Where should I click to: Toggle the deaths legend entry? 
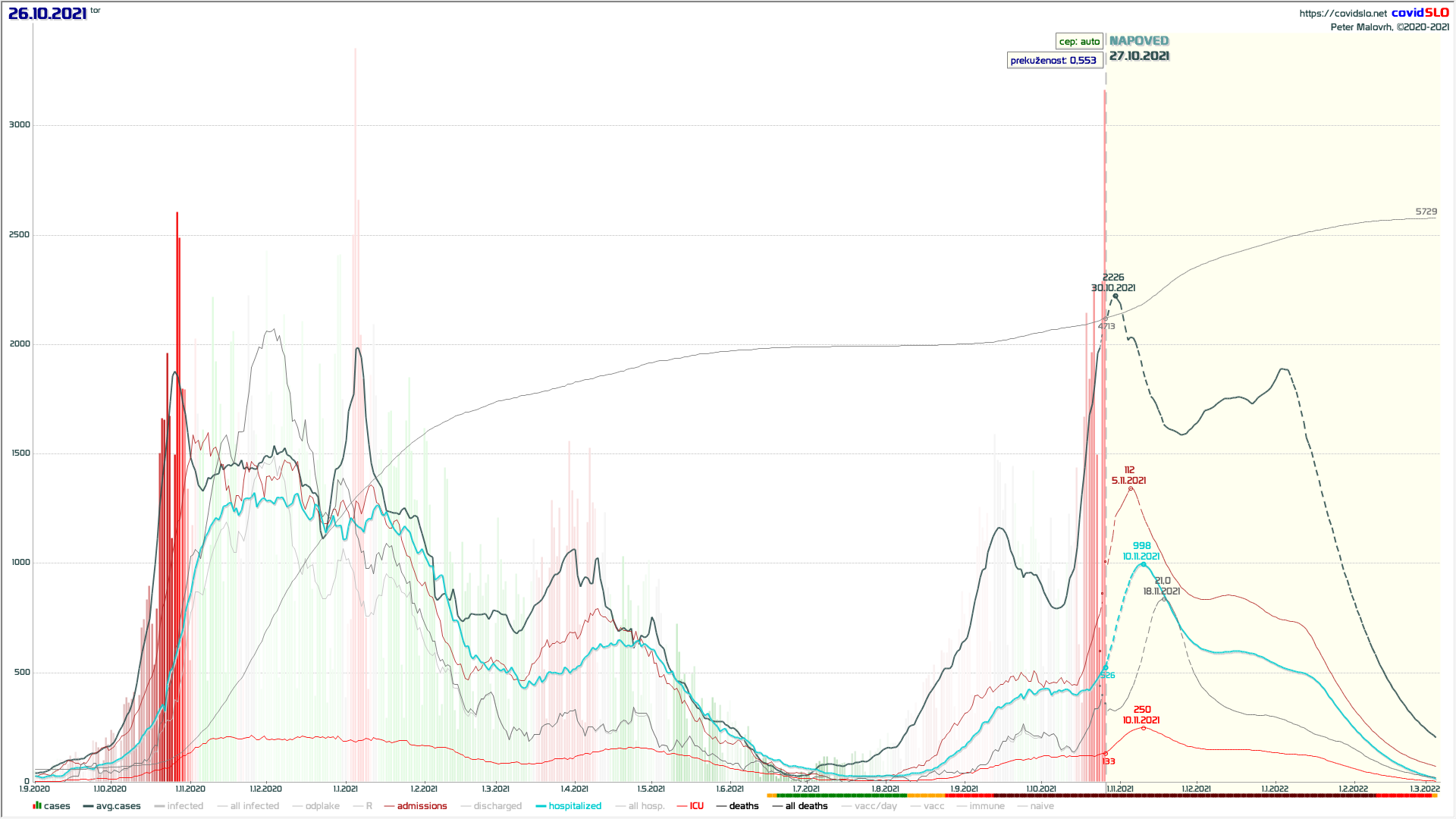pyautogui.click(x=743, y=806)
